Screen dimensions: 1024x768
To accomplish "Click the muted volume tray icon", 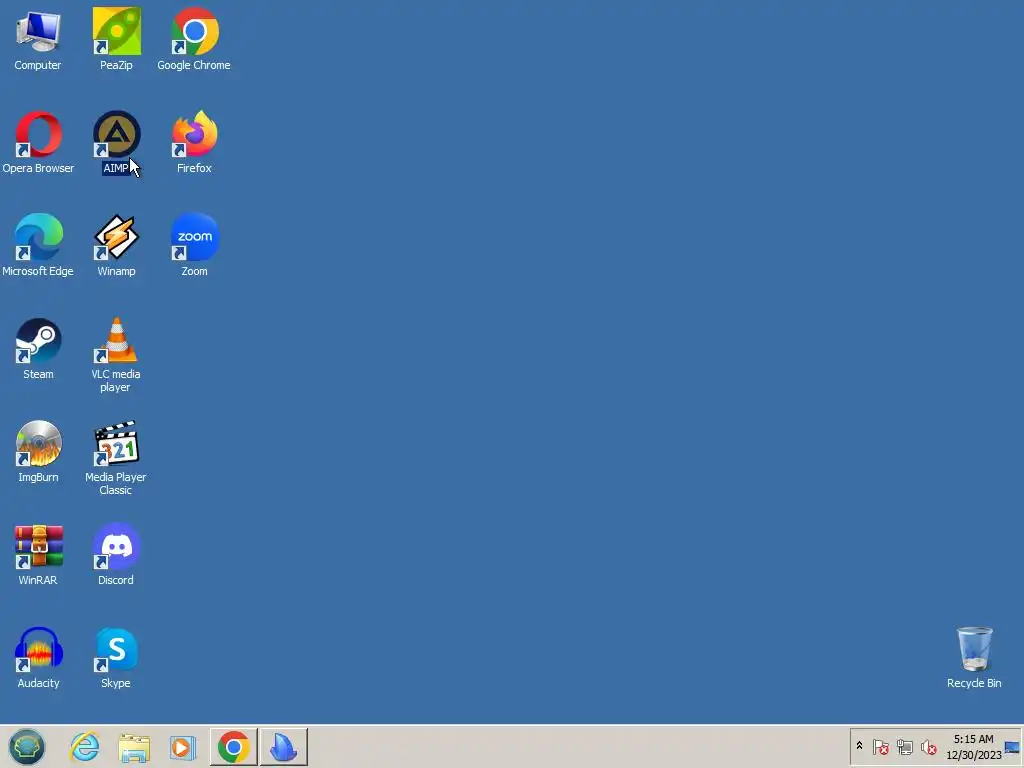I will coord(928,746).
